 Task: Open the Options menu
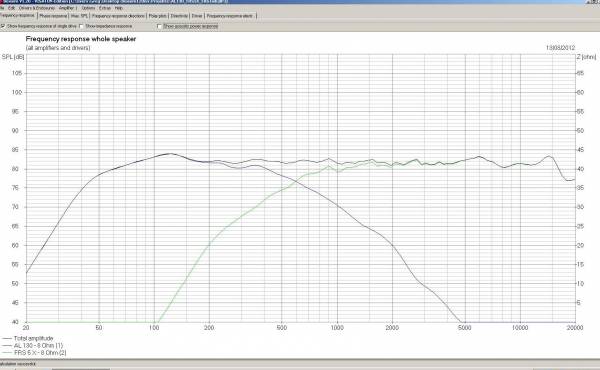88,8
